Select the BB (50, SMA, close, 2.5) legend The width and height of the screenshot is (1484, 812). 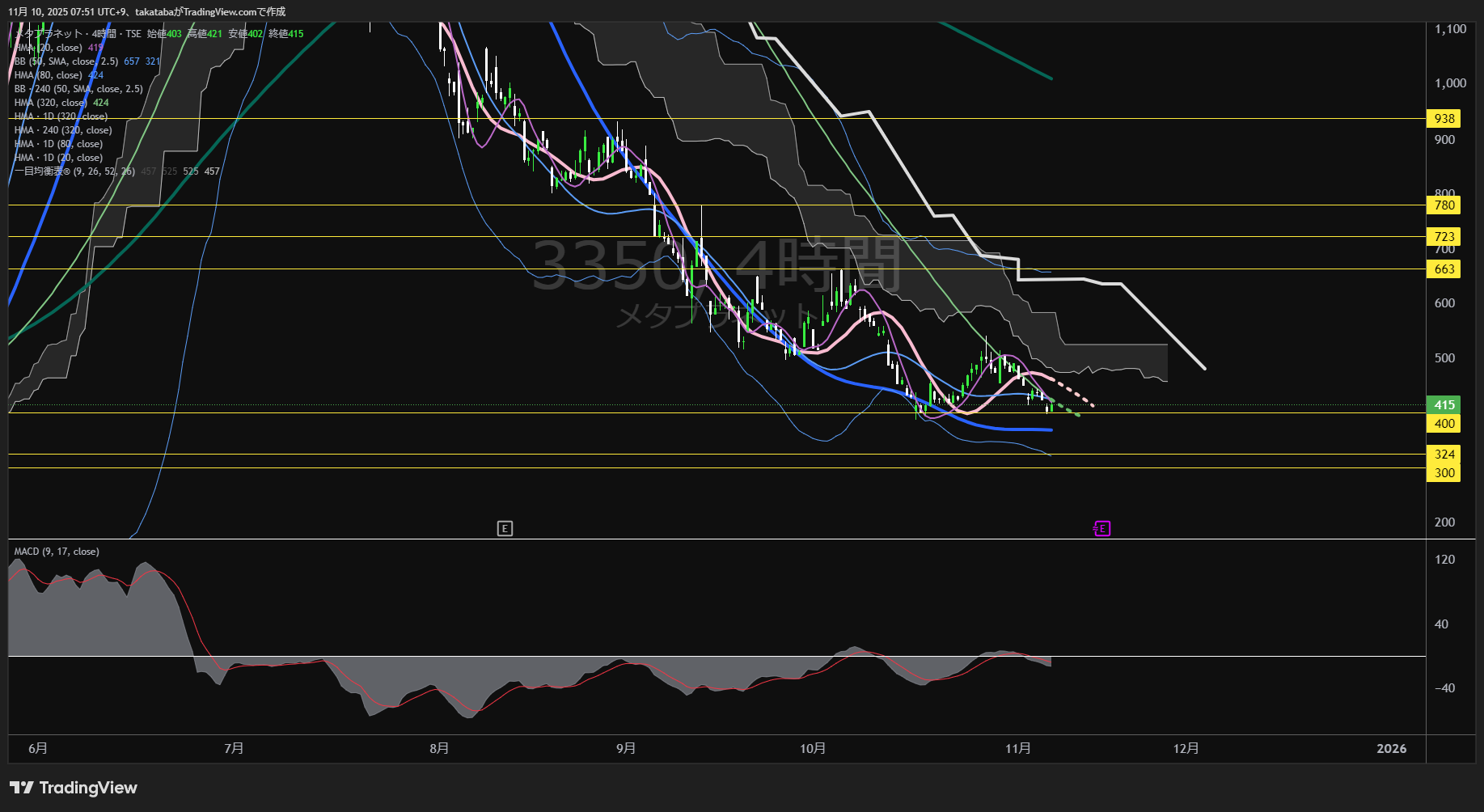pos(66,61)
